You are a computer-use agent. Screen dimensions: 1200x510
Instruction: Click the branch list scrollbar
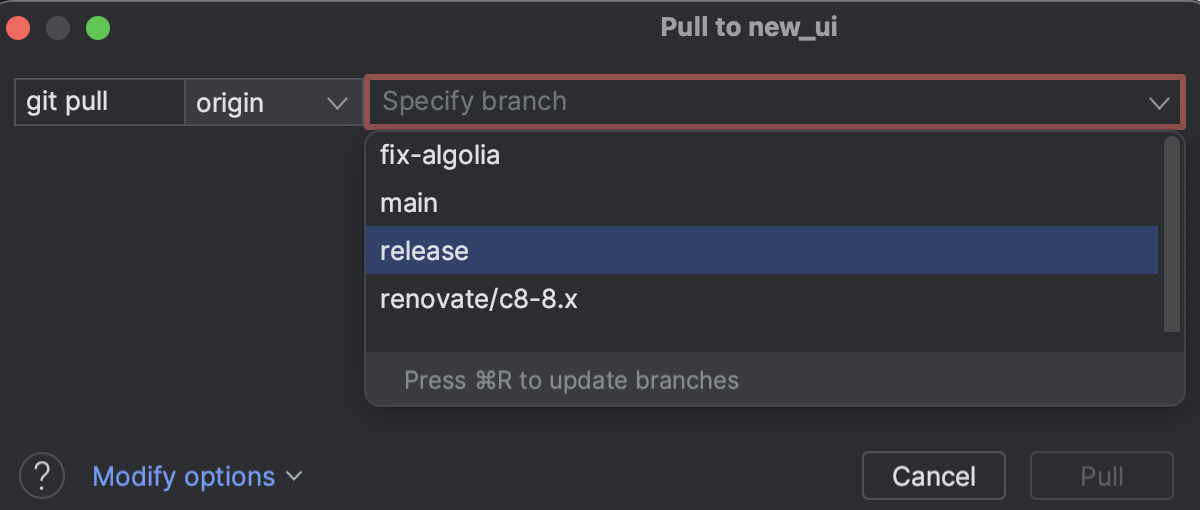1172,235
